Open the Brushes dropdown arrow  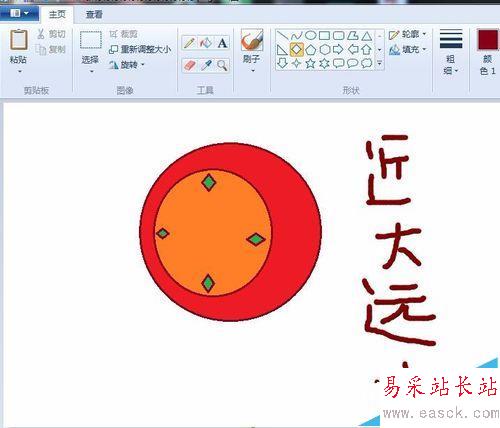pos(252,71)
